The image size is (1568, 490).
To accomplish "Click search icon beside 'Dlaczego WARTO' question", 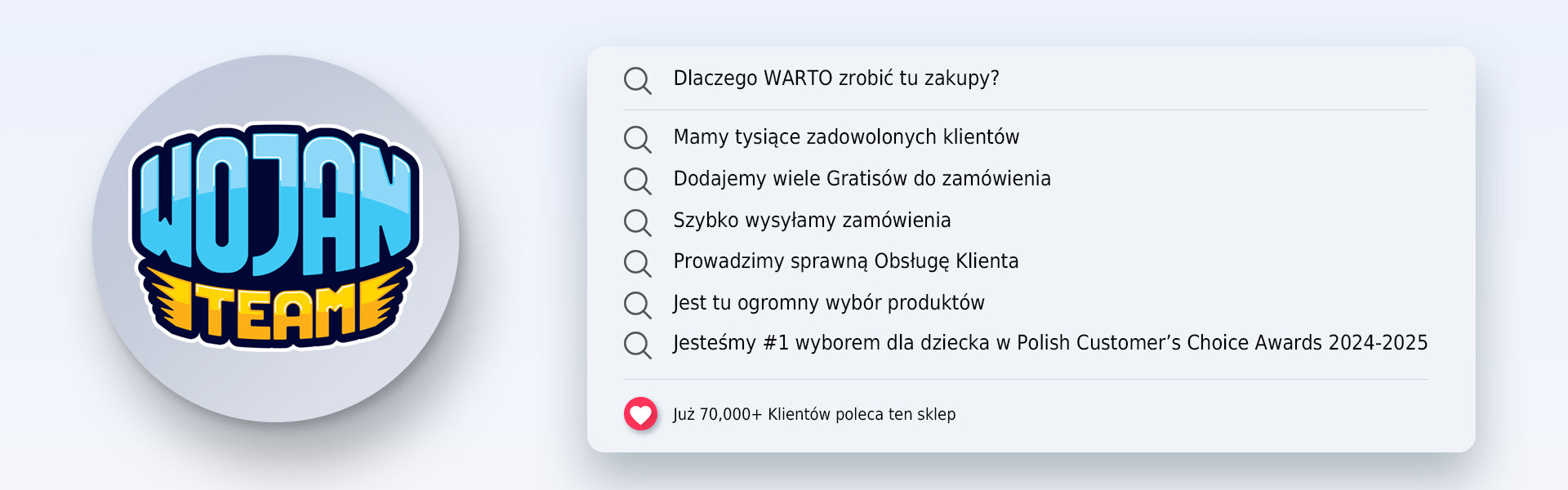I will (637, 80).
